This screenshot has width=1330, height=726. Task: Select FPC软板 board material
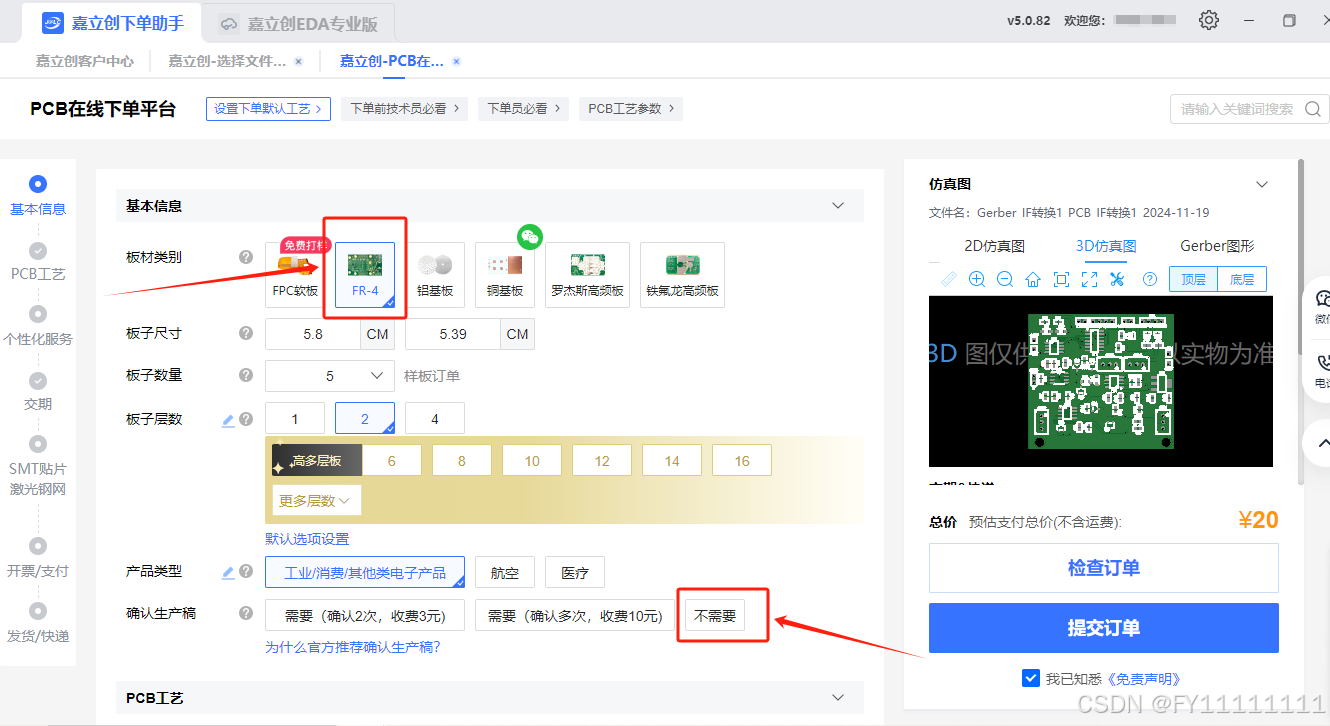tap(295, 274)
